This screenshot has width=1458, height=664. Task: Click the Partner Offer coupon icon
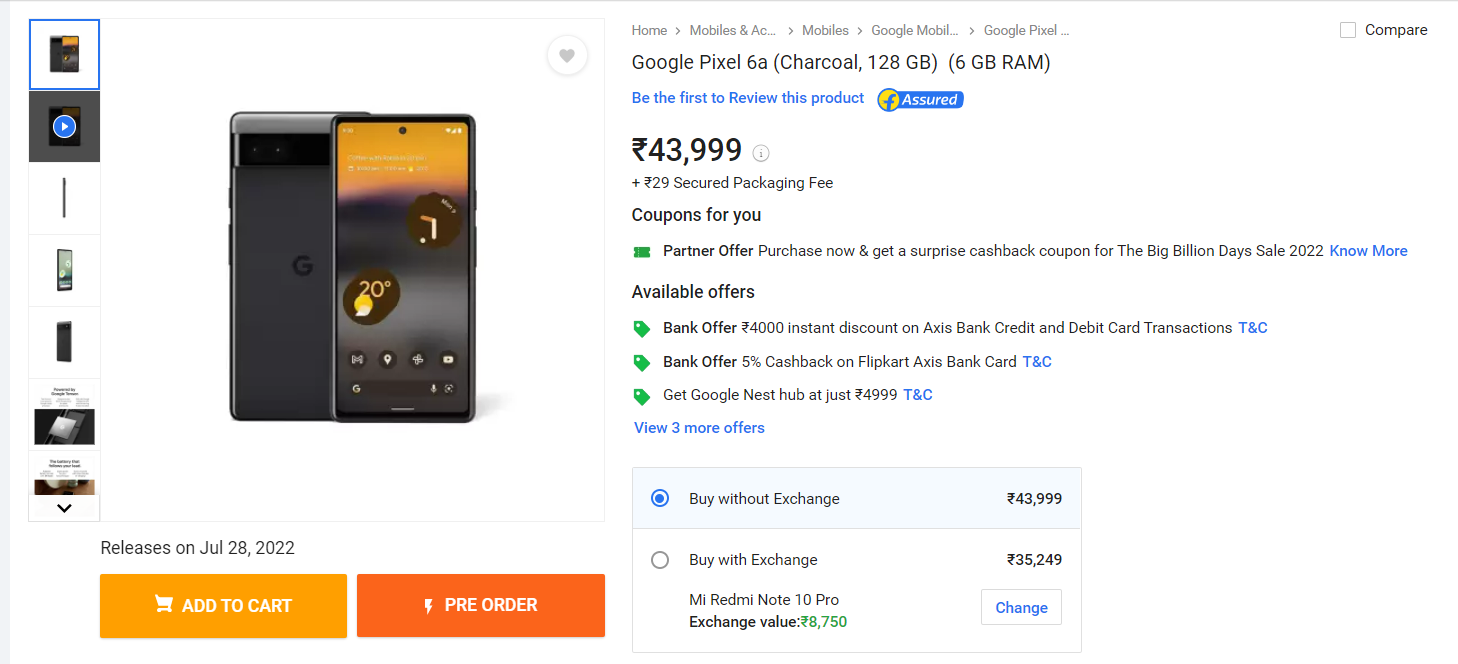coord(642,251)
